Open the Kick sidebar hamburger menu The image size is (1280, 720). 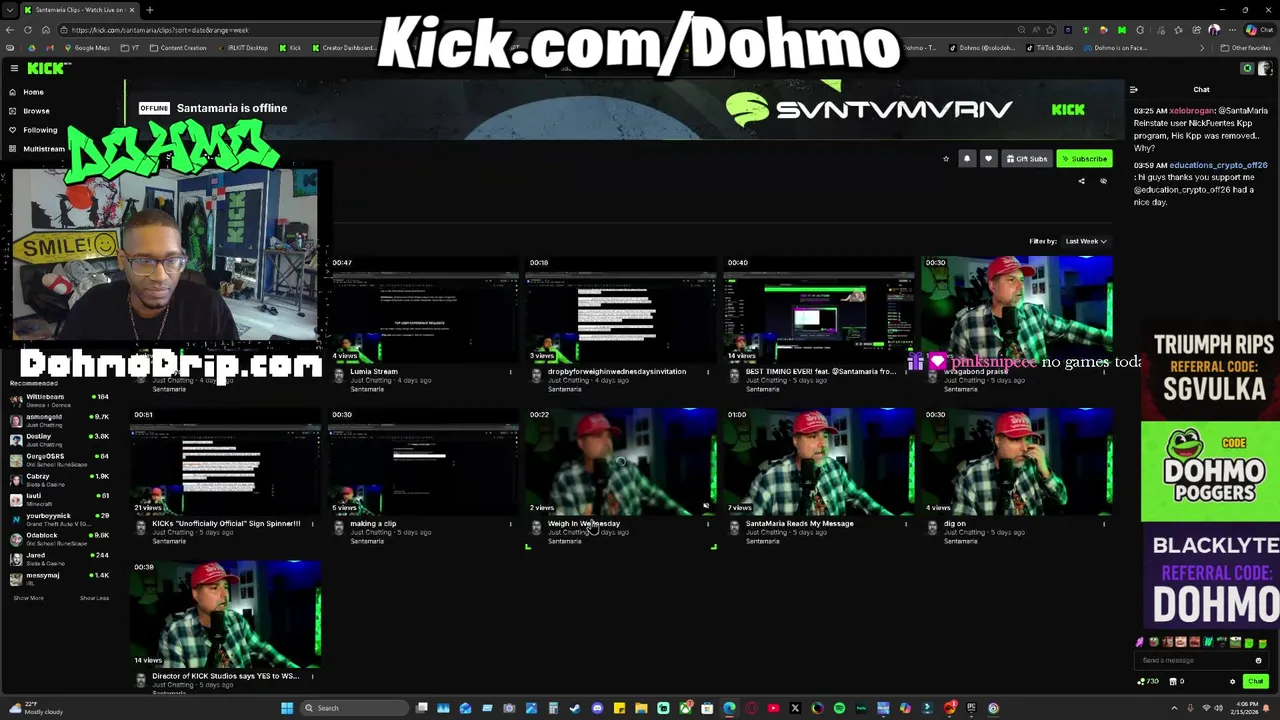pos(14,68)
